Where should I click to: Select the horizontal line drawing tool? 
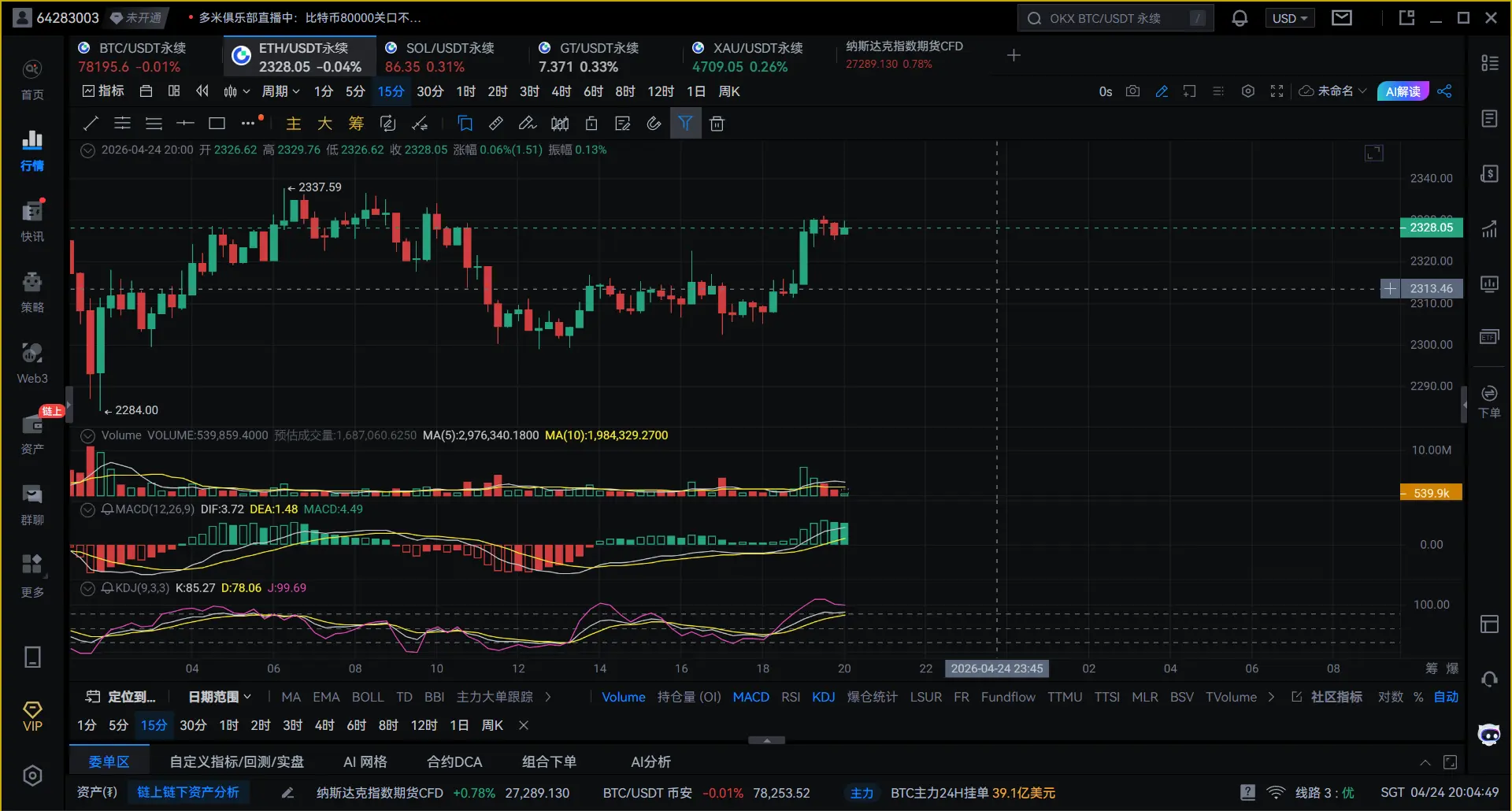185,124
